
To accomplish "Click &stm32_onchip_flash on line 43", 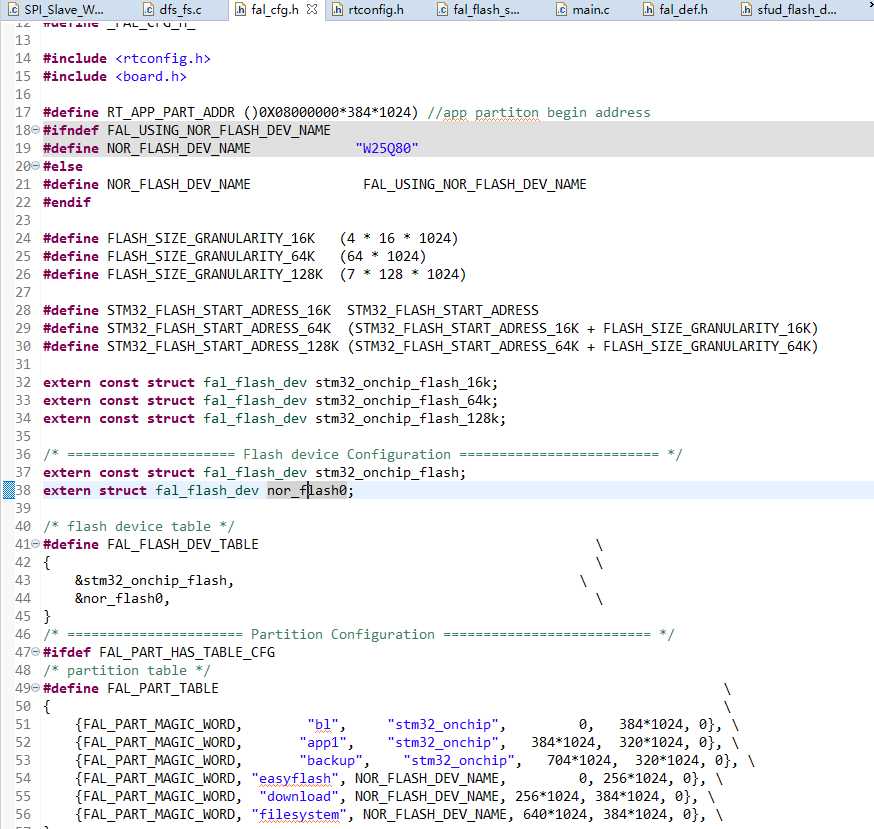I will [150, 580].
